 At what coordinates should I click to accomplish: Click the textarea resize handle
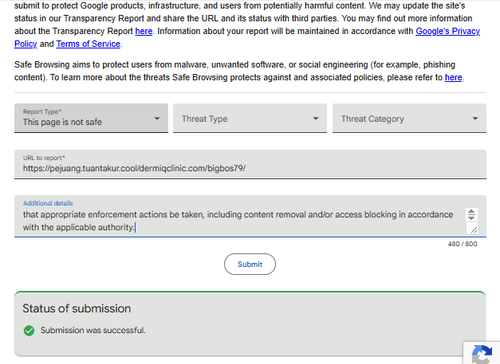pos(473,229)
